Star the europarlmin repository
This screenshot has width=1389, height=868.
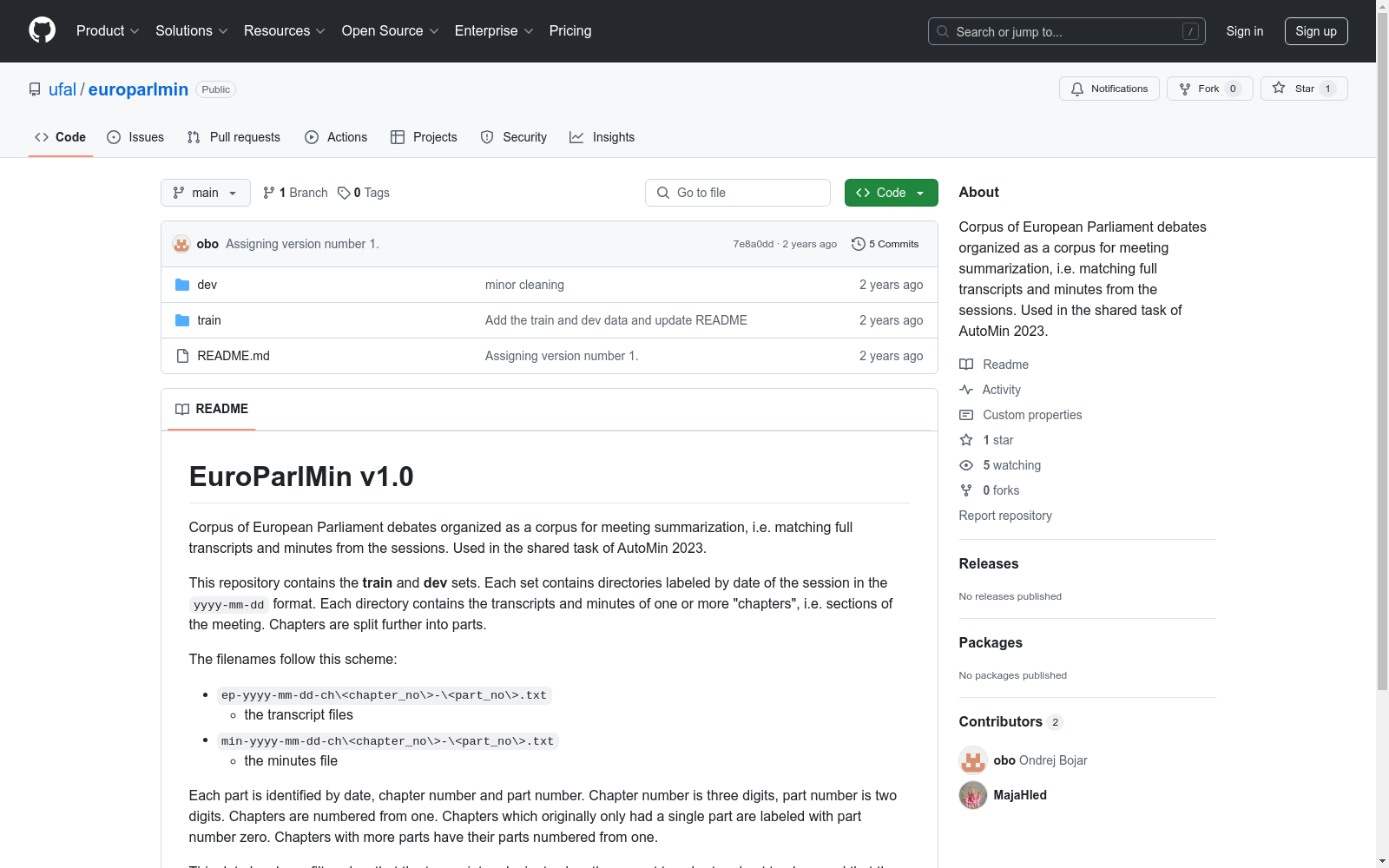[1304, 89]
